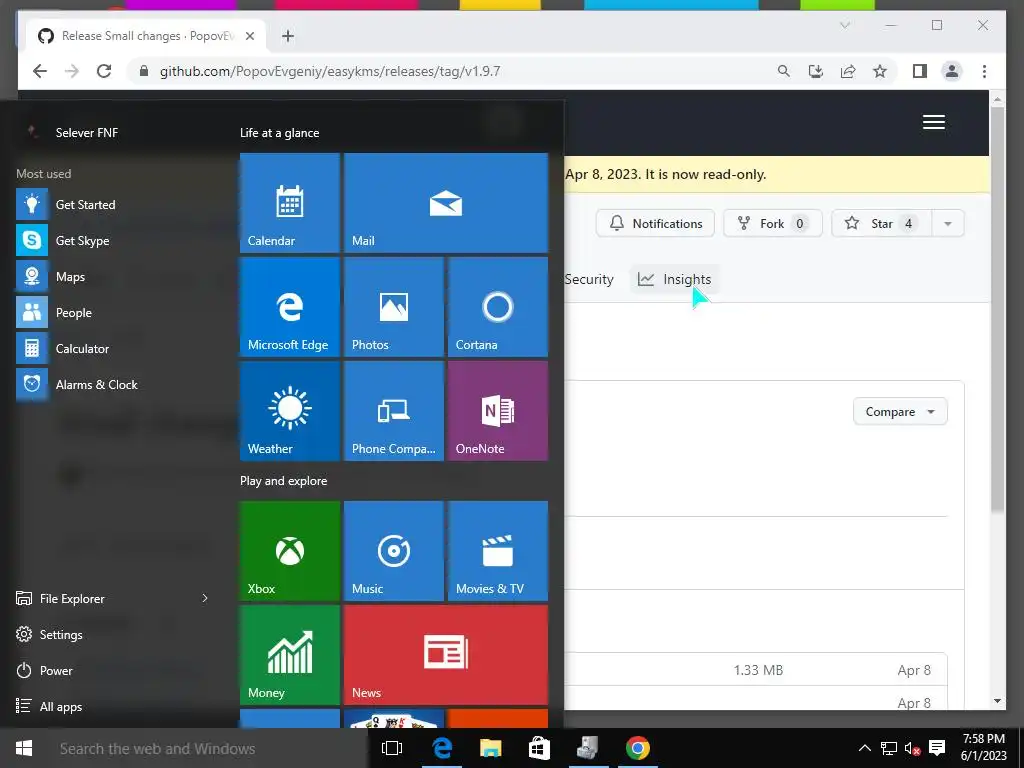This screenshot has width=1024, height=768.
Task: Open the Security tab
Action: (589, 279)
